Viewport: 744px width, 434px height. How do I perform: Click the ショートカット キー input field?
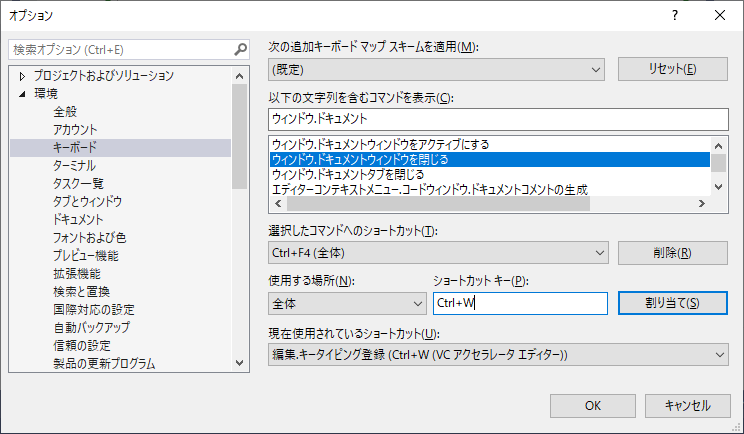pos(520,303)
